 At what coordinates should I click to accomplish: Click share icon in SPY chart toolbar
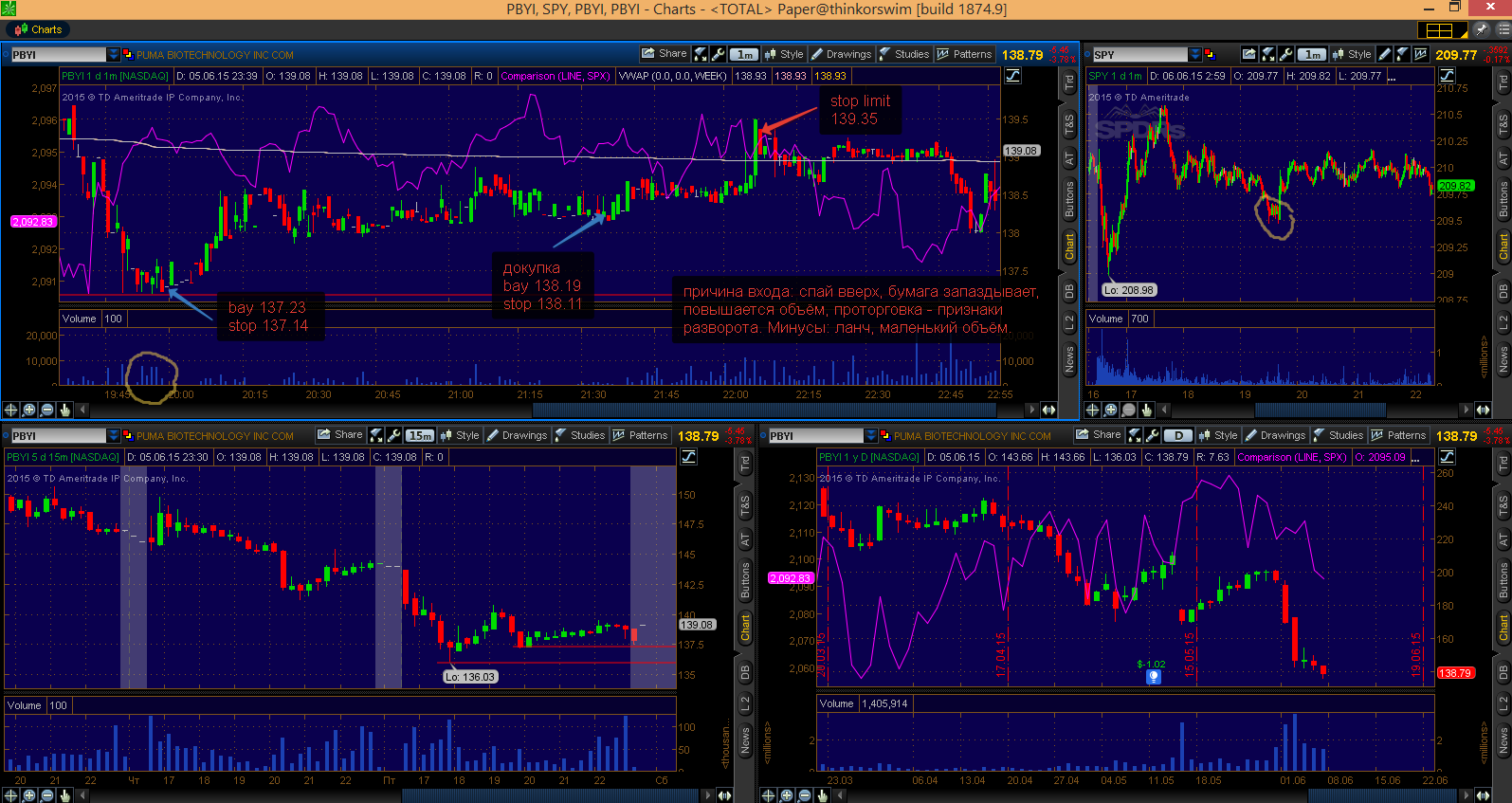click(x=1249, y=54)
